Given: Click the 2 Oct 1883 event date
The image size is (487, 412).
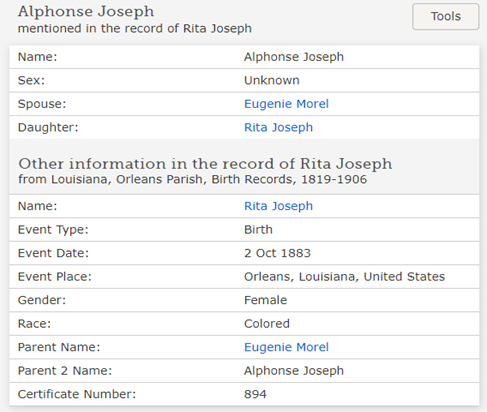Looking at the screenshot, I should click(277, 253).
